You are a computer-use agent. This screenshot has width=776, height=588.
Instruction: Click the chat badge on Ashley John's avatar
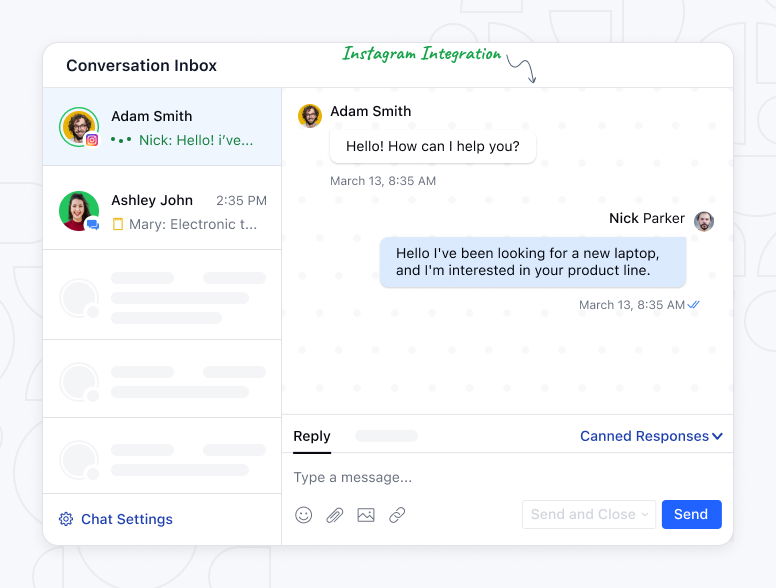click(x=92, y=224)
